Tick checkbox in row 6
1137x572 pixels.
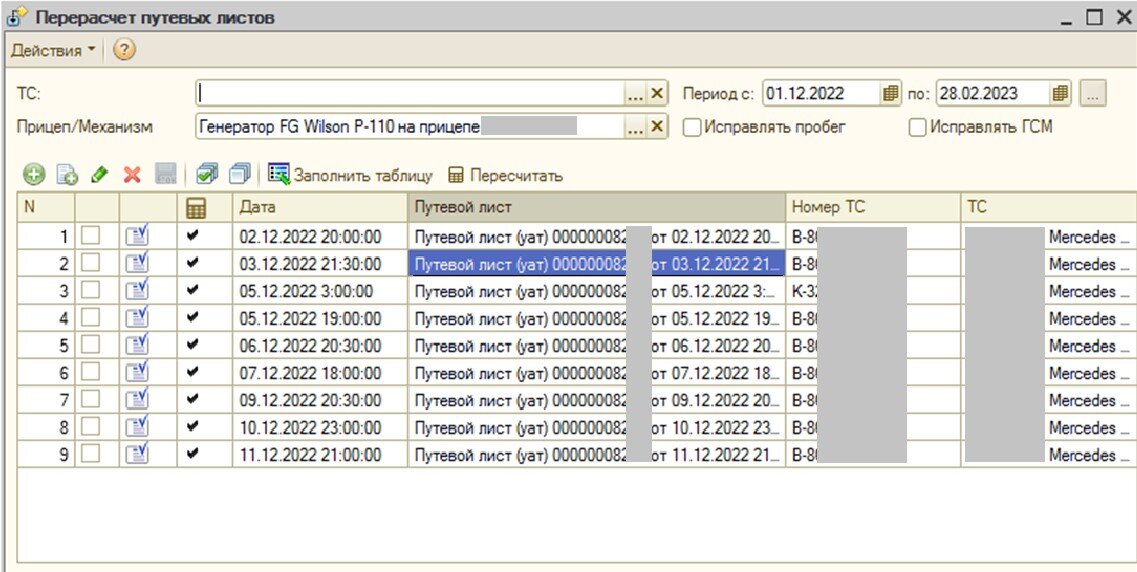[90, 373]
